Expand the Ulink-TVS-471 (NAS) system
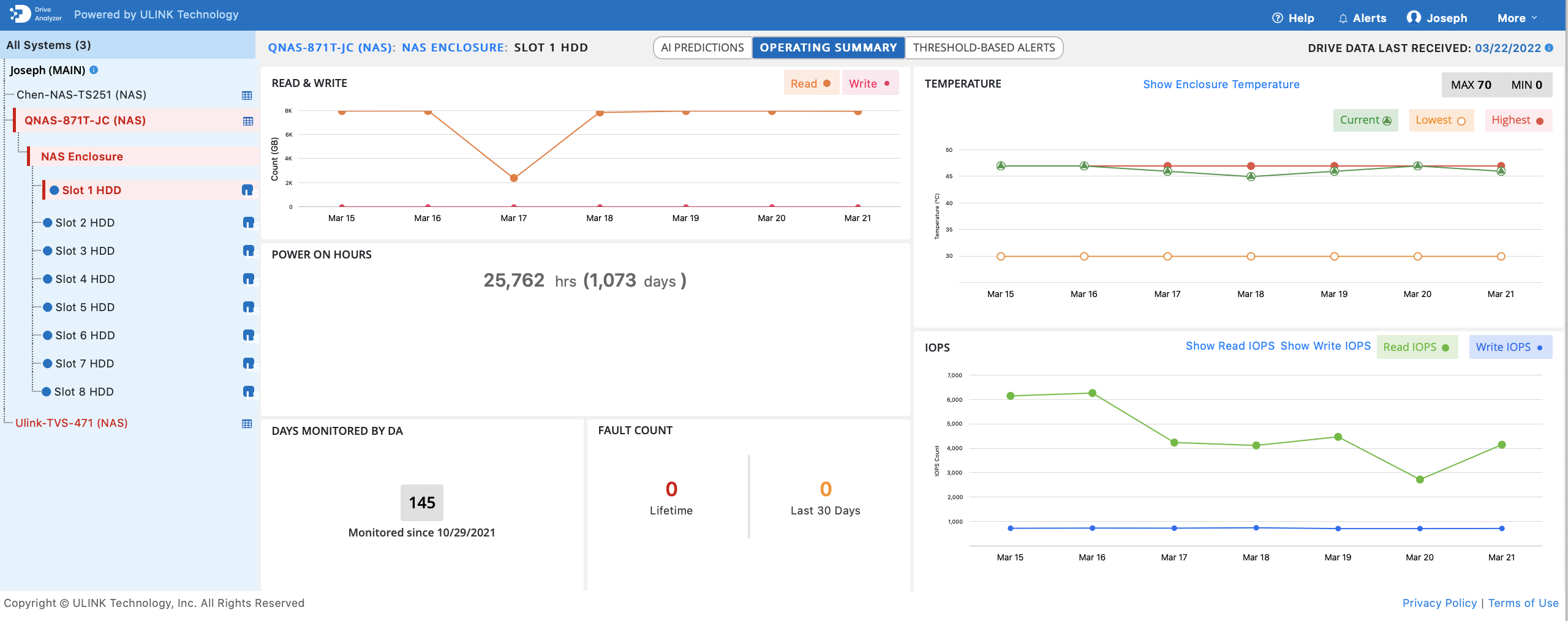This screenshot has height=621, width=1568. click(71, 423)
